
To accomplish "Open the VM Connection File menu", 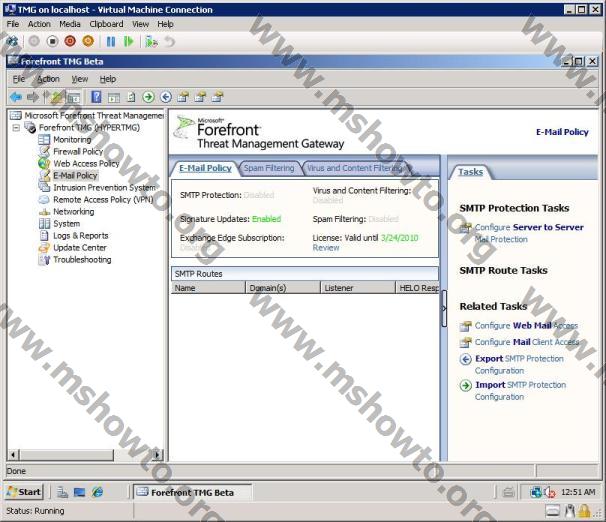I will click(x=13, y=24).
